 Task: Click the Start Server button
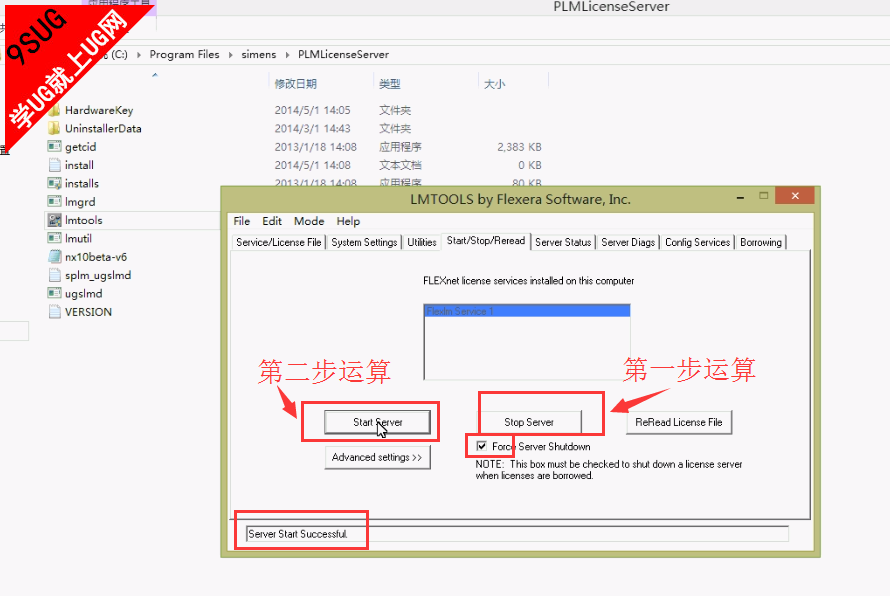coord(377,422)
